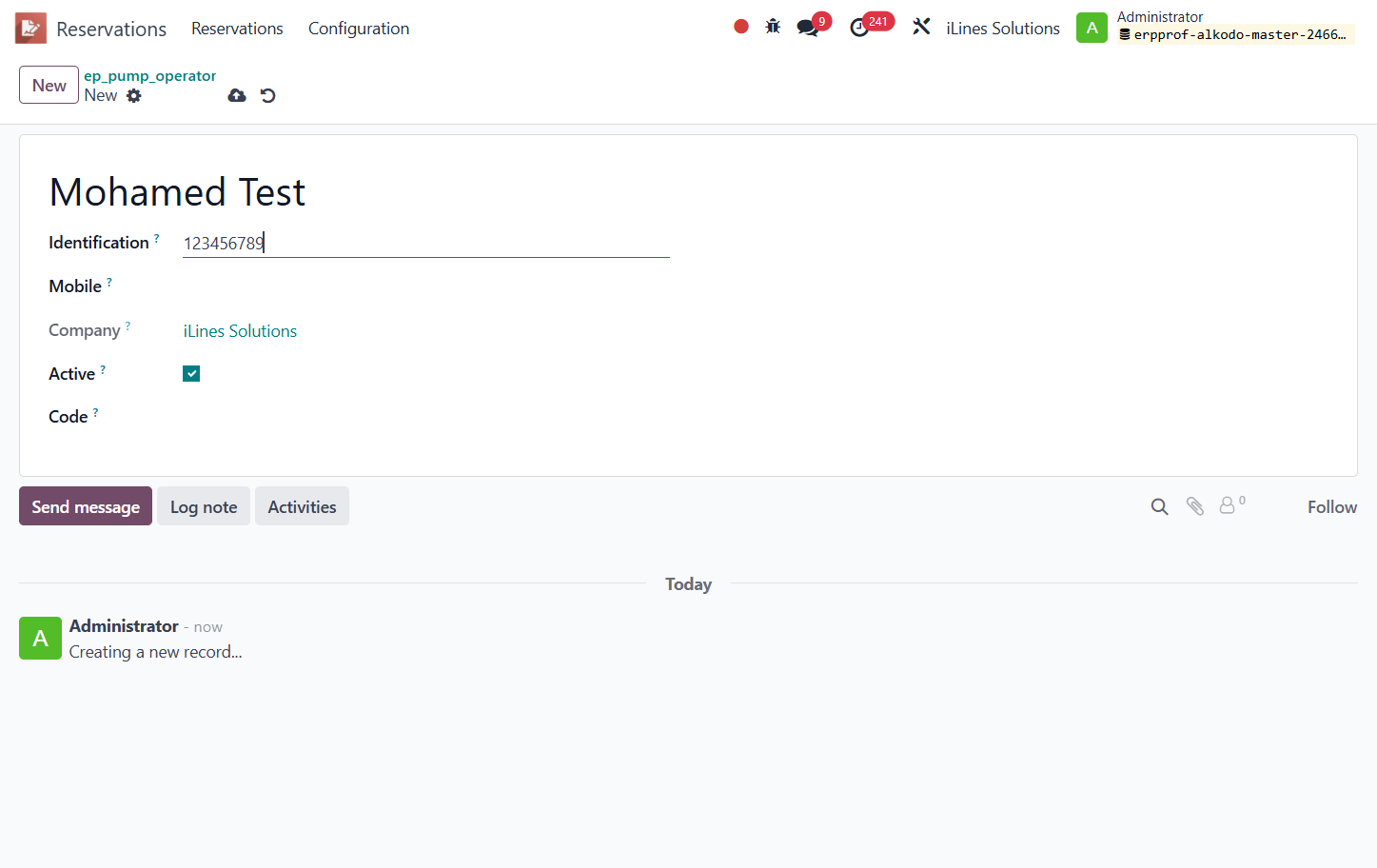Viewport: 1377px width, 868px height.
Task: Open the Configuration menu
Action: pyautogui.click(x=359, y=29)
